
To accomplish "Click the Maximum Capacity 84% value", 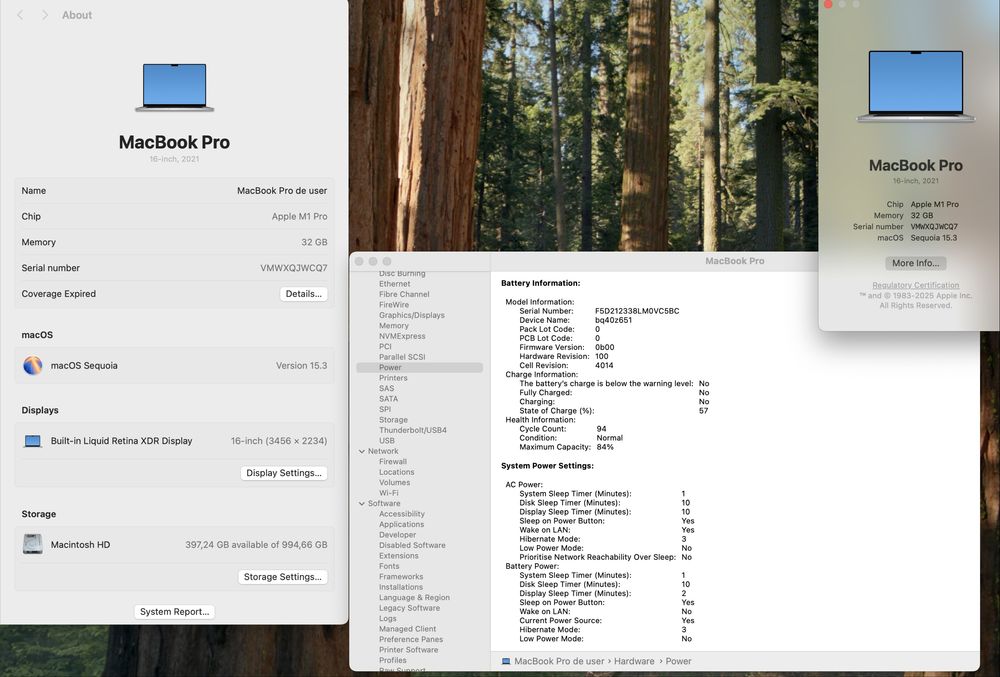I will click(605, 447).
